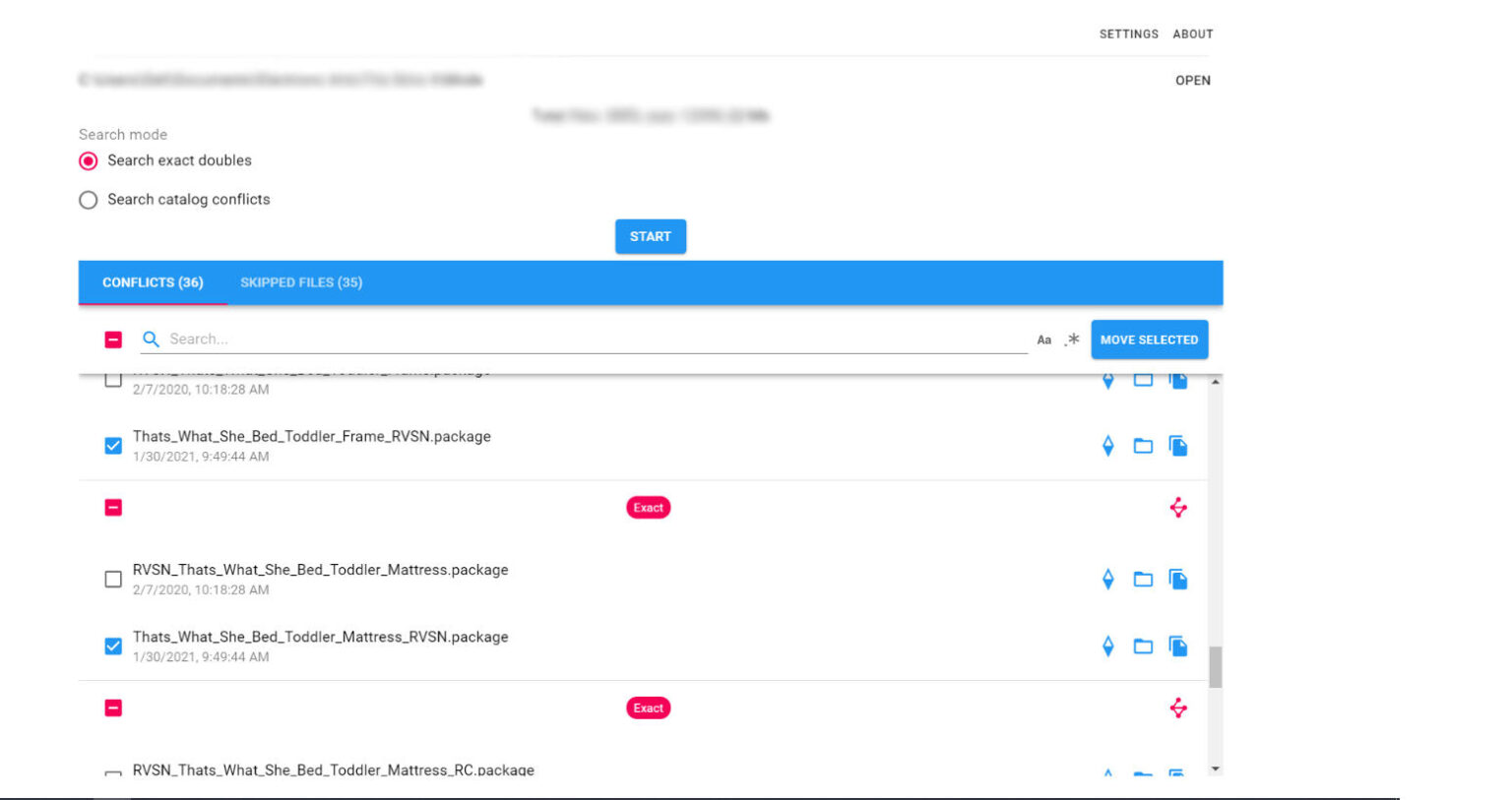
Task: Check RVSN_Thats_What_She_Bed_Toddler_Mattress.package checkbox
Action: (x=113, y=580)
